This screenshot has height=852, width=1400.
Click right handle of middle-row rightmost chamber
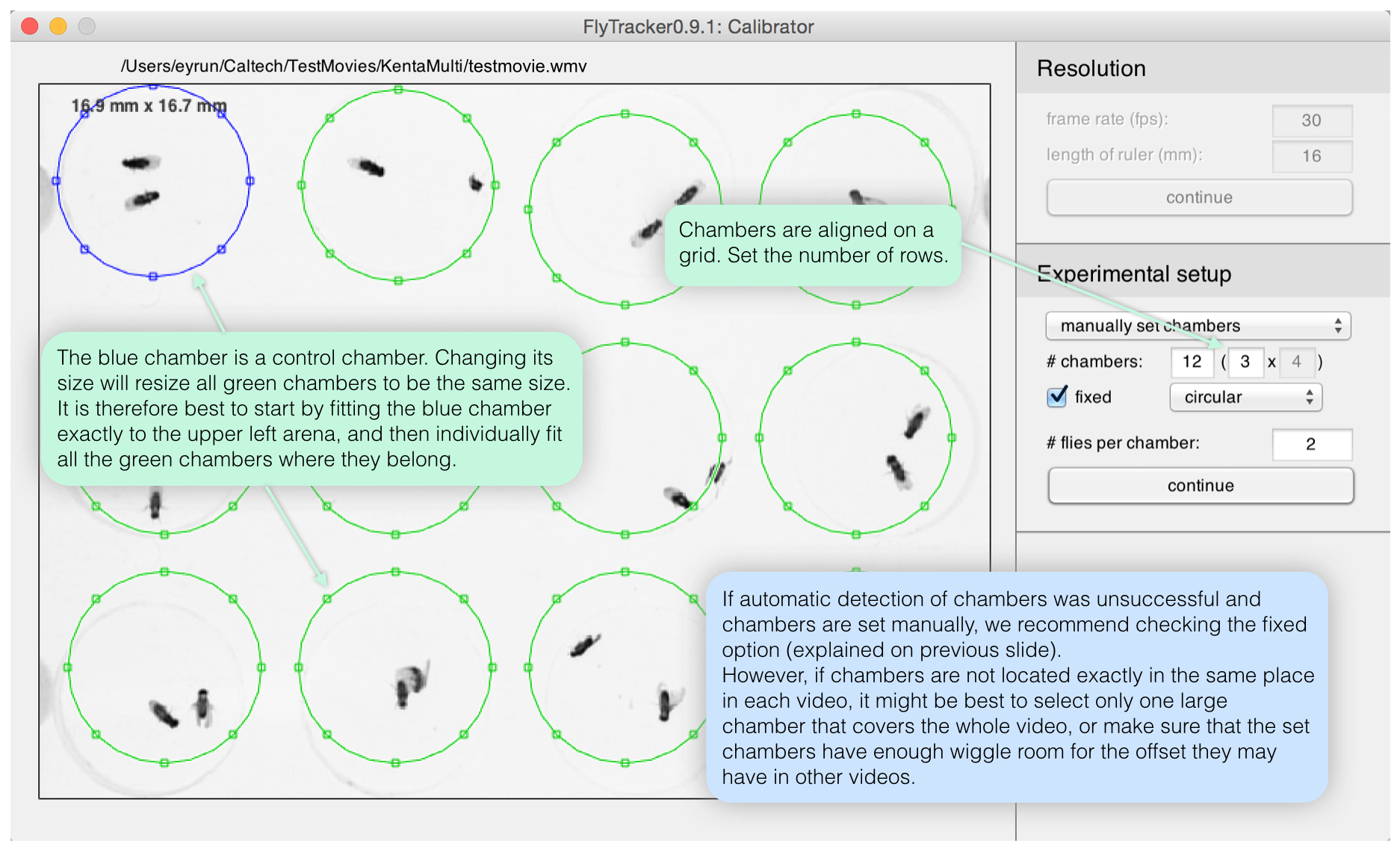tap(952, 438)
